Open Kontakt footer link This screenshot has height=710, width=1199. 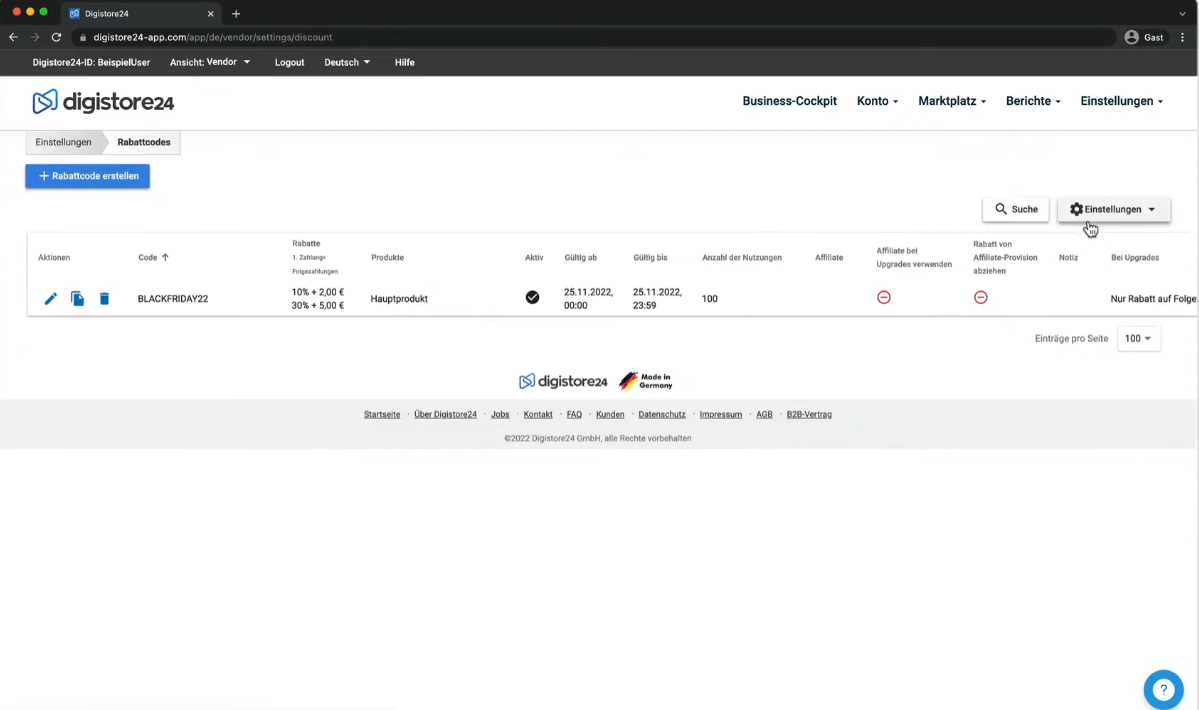(538, 414)
